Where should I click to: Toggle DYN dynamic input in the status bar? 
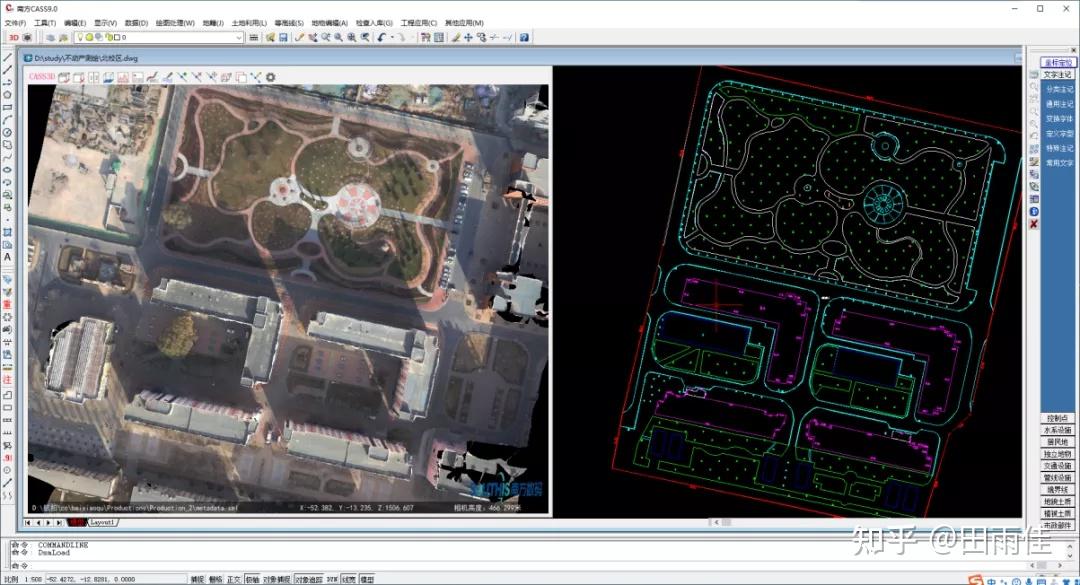[x=330, y=577]
